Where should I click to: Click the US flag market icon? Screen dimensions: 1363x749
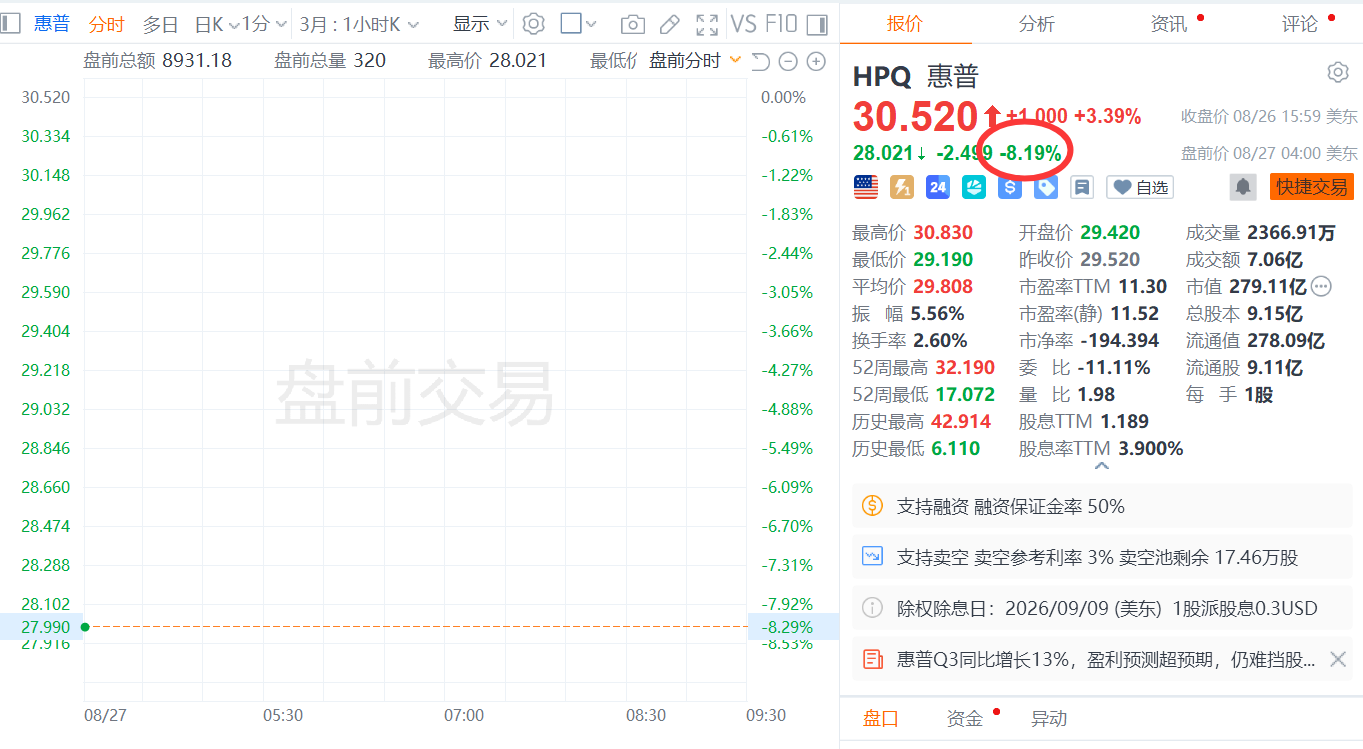865,187
